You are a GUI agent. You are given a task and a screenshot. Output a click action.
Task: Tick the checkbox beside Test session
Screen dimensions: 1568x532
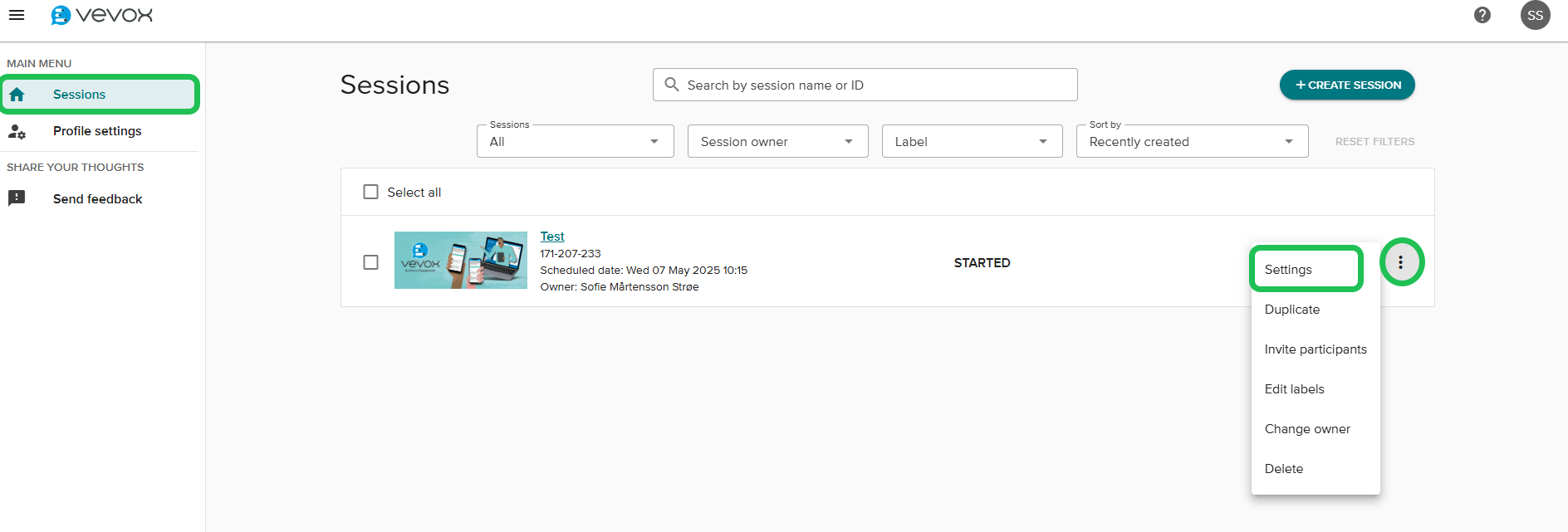[x=371, y=262]
